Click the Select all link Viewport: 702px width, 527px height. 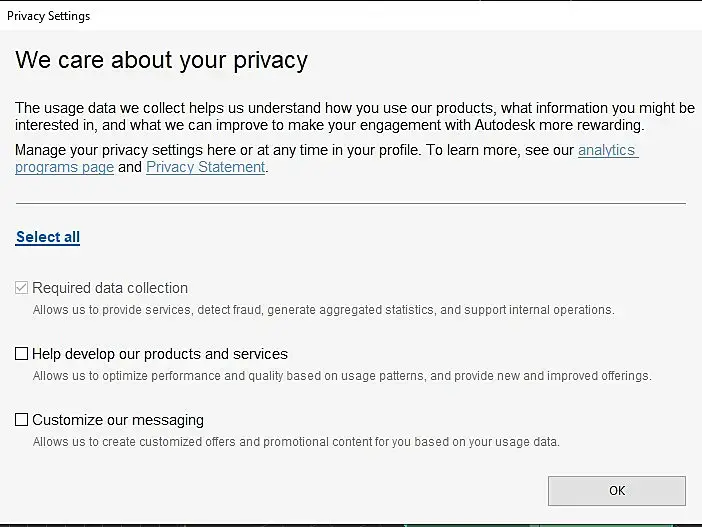coord(48,237)
